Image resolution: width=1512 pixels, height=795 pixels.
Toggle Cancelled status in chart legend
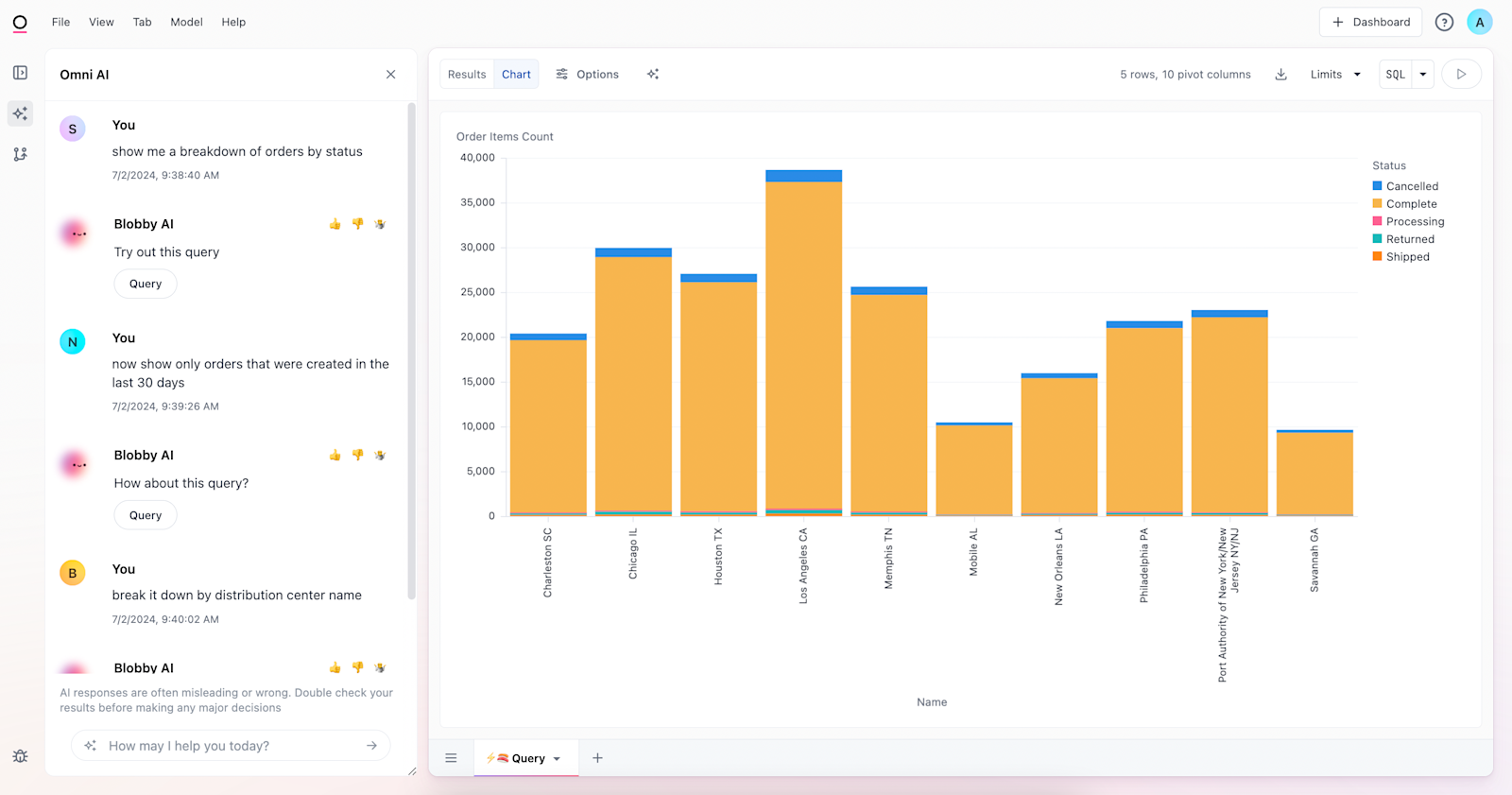[1411, 186]
